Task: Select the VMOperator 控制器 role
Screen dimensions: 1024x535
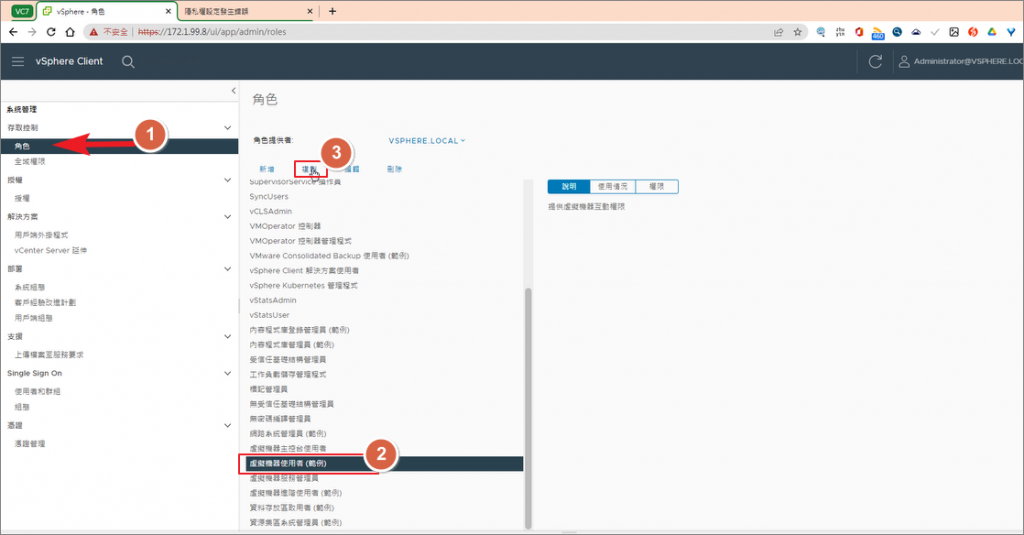Action: pos(285,226)
